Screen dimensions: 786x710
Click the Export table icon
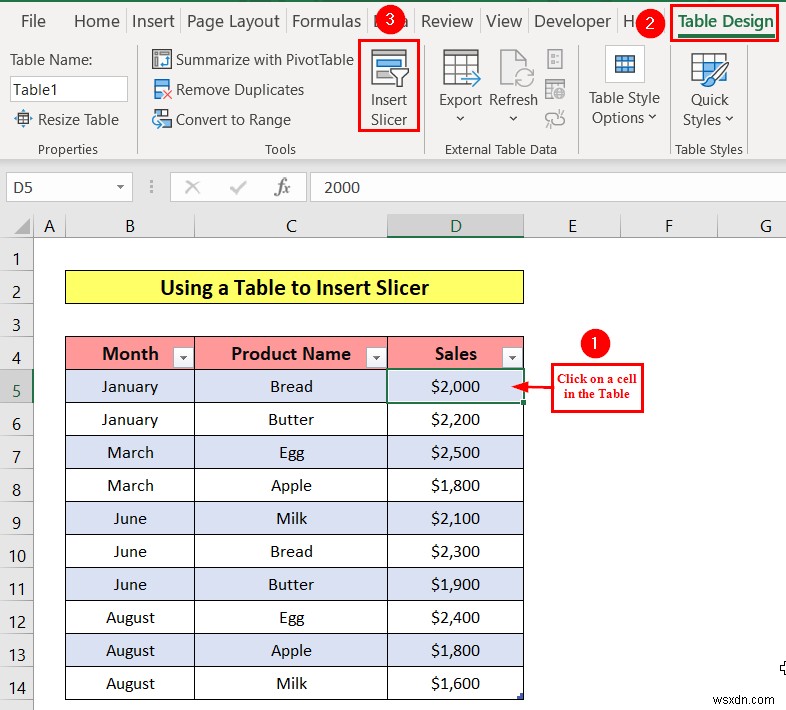click(461, 68)
